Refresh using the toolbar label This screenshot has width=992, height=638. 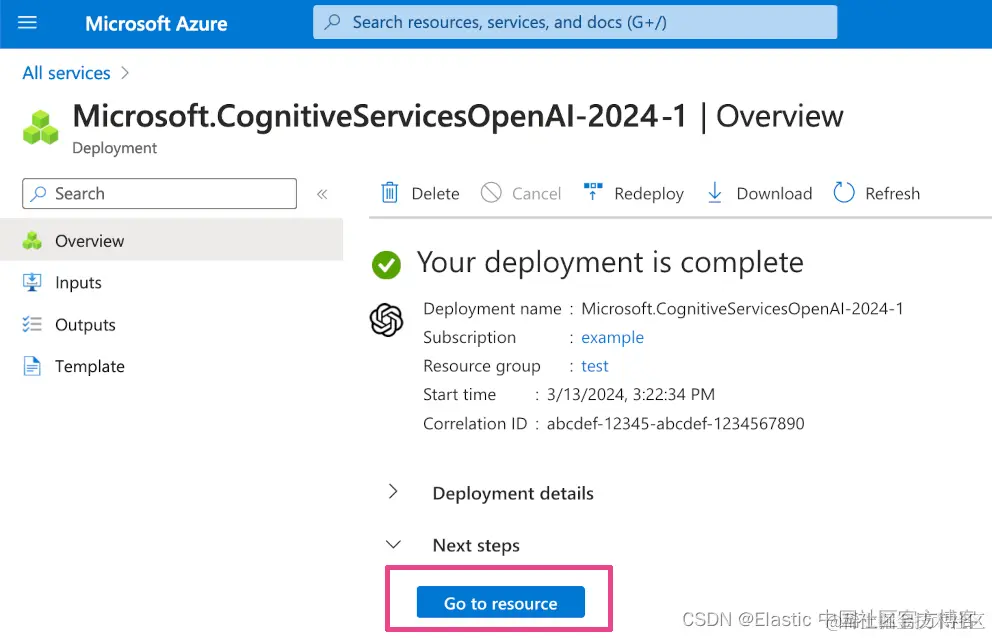click(892, 194)
